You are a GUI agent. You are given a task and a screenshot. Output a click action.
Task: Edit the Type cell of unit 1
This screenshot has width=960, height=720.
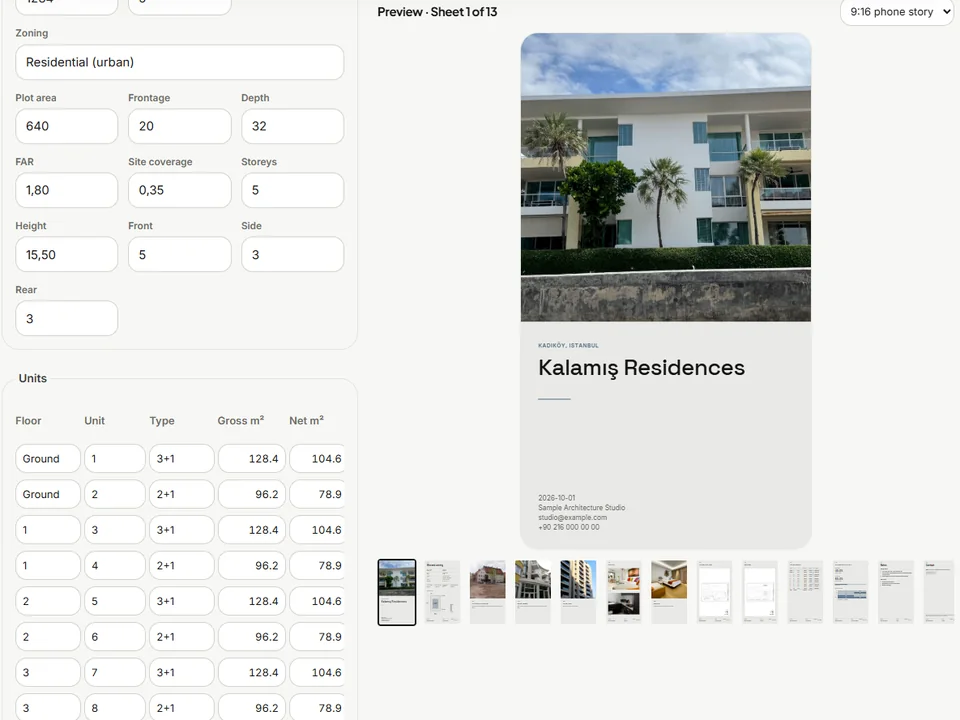[182, 459]
